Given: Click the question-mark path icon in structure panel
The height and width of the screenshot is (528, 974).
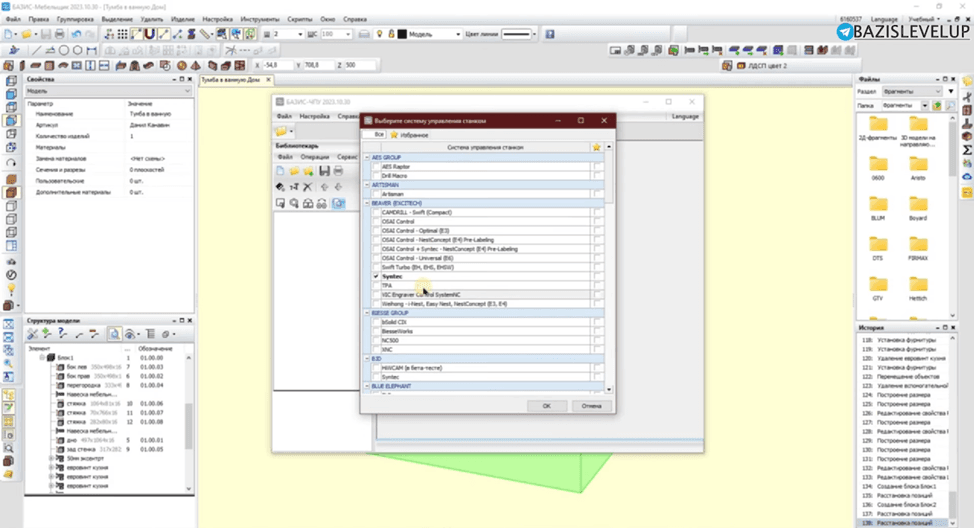Looking at the screenshot, I should (63, 334).
